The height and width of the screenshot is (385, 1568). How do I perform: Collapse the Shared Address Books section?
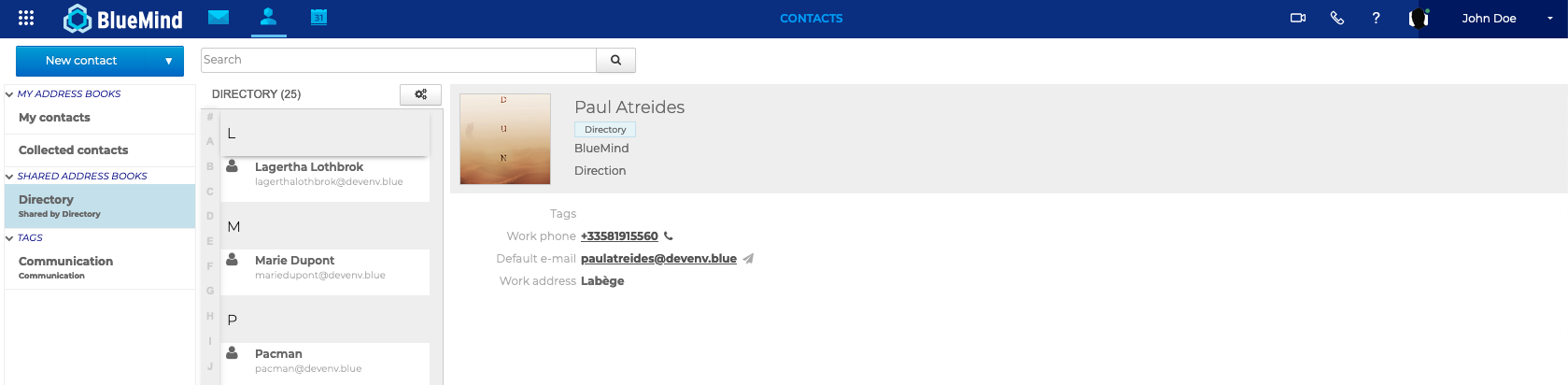pyautogui.click(x=9, y=177)
